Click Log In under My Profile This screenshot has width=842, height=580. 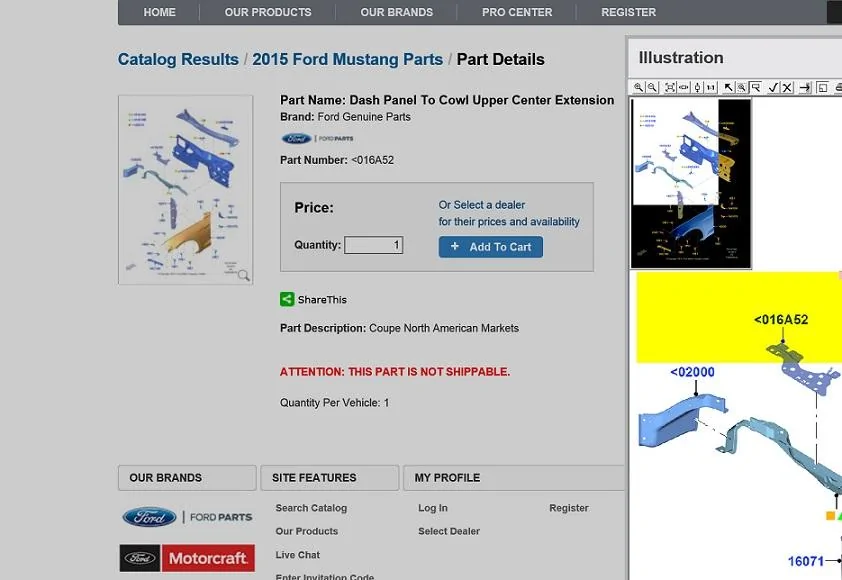pyautogui.click(x=433, y=508)
